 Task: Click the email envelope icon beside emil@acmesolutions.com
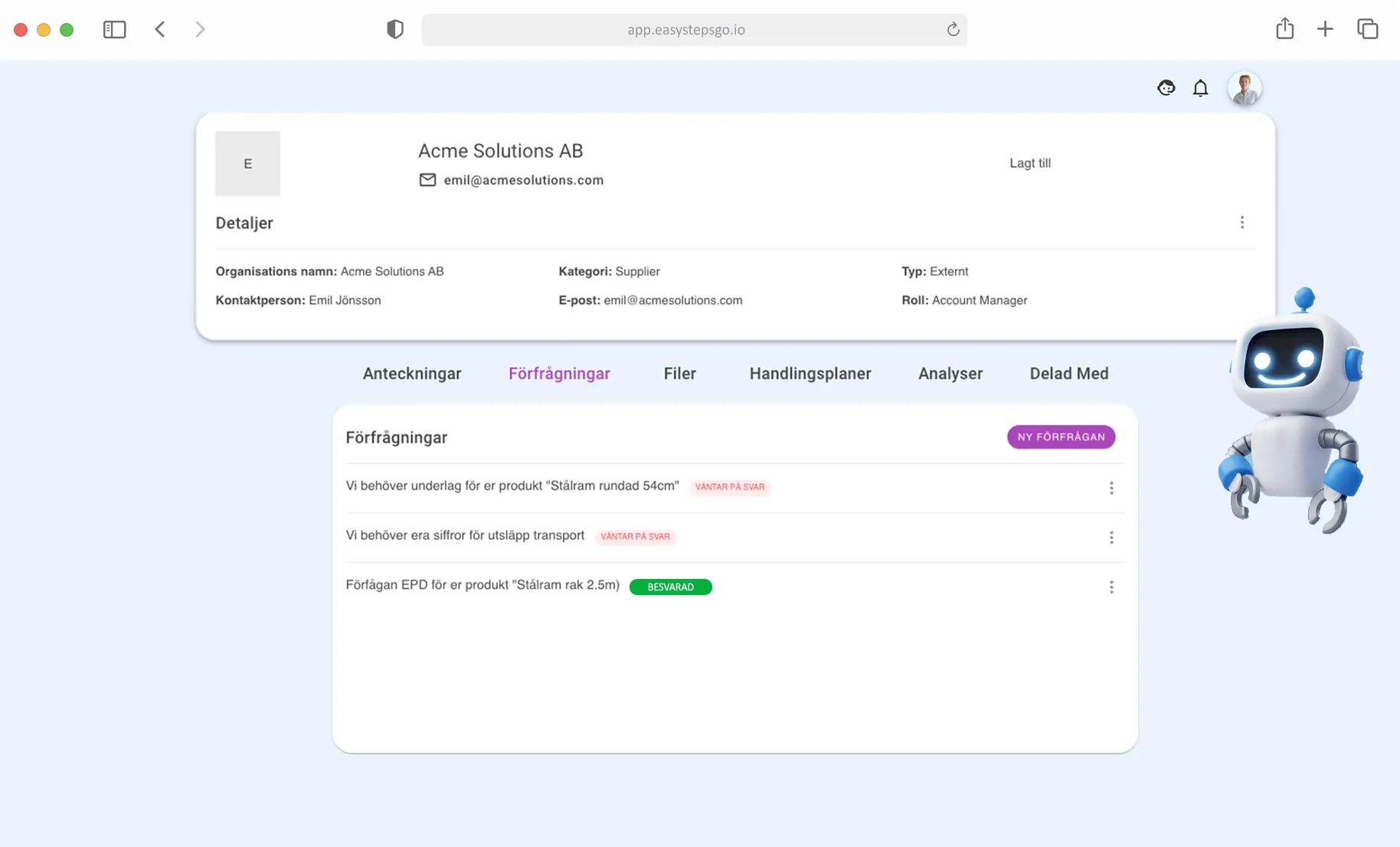coord(427,180)
